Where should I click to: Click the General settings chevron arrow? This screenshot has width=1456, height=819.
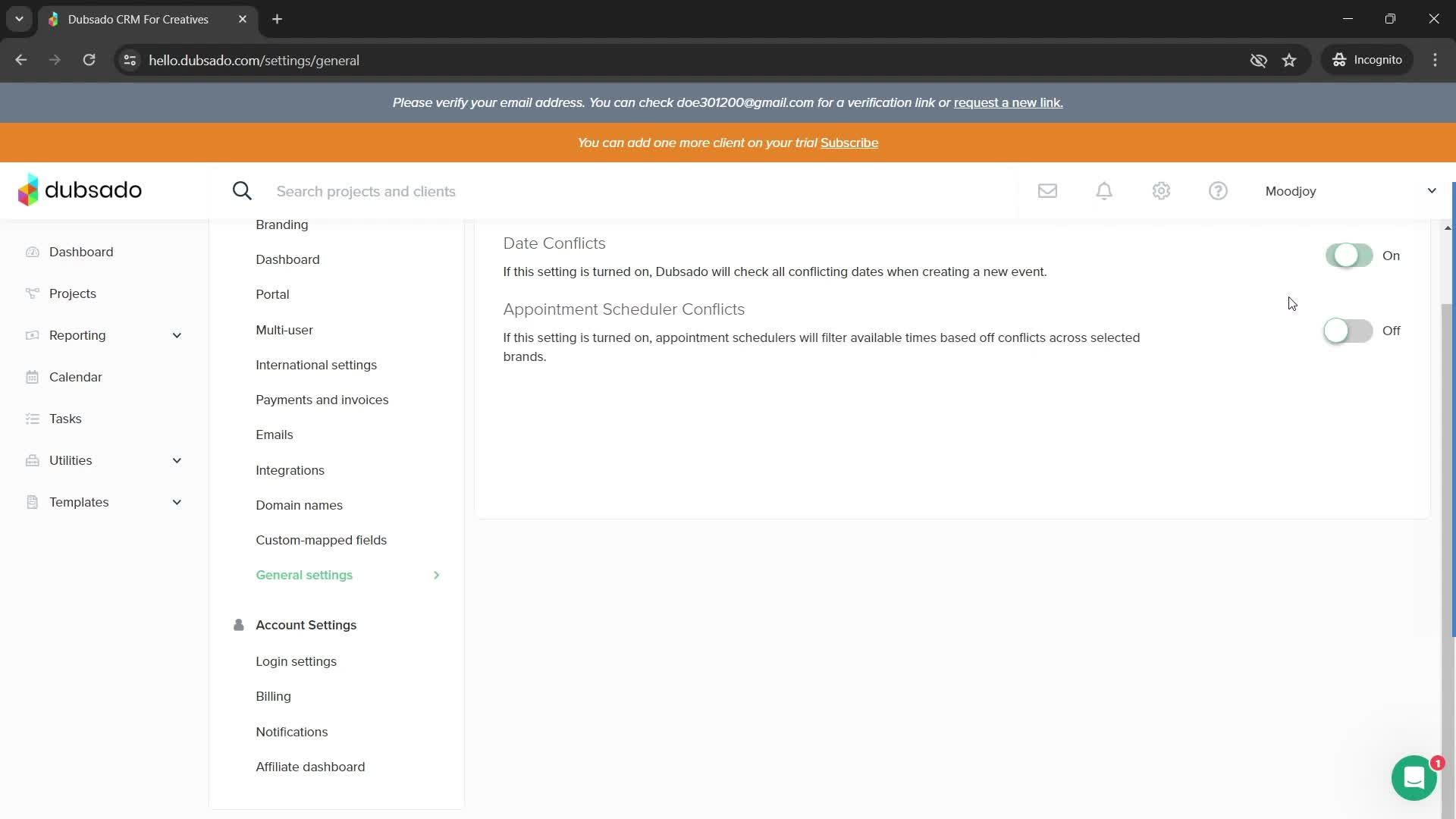click(436, 575)
